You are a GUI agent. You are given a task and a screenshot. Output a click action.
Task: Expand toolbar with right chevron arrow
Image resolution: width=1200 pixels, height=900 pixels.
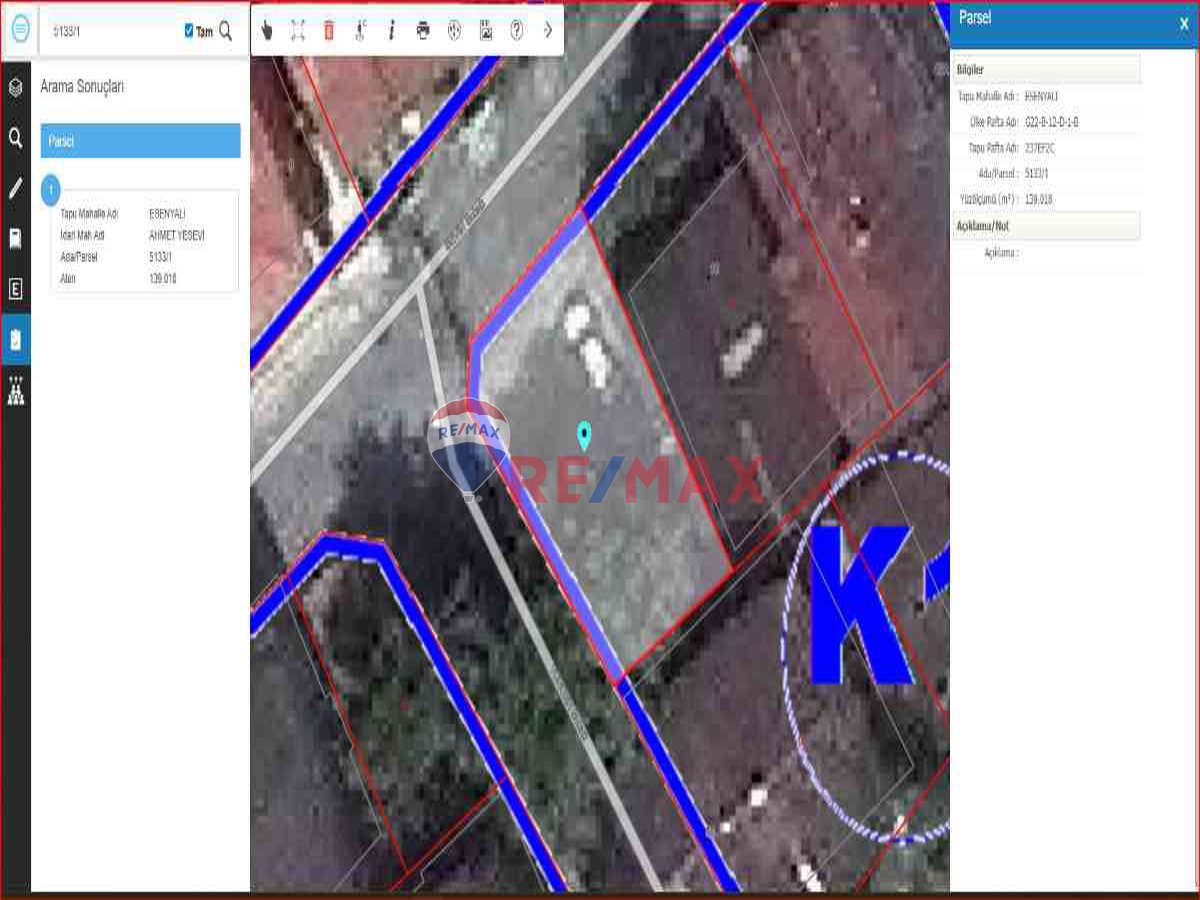pyautogui.click(x=548, y=30)
